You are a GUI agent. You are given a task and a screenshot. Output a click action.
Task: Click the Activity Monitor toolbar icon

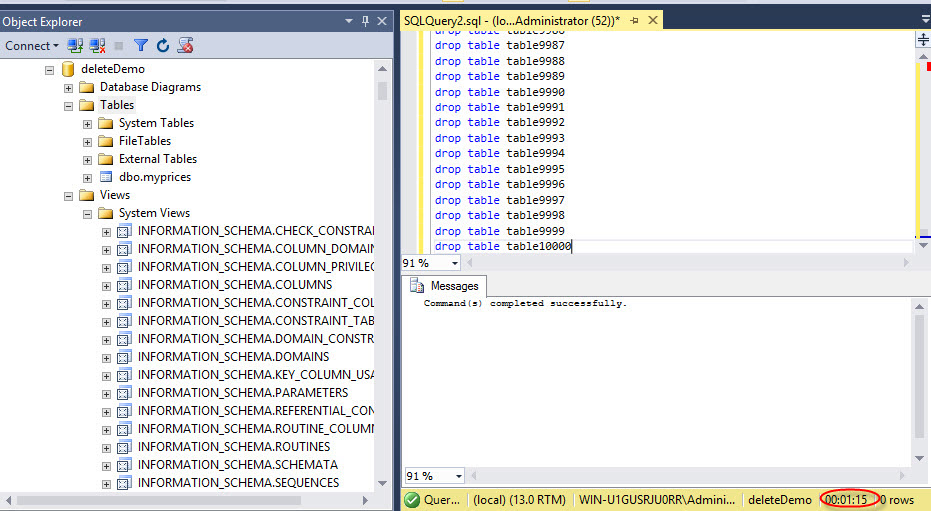[186, 46]
